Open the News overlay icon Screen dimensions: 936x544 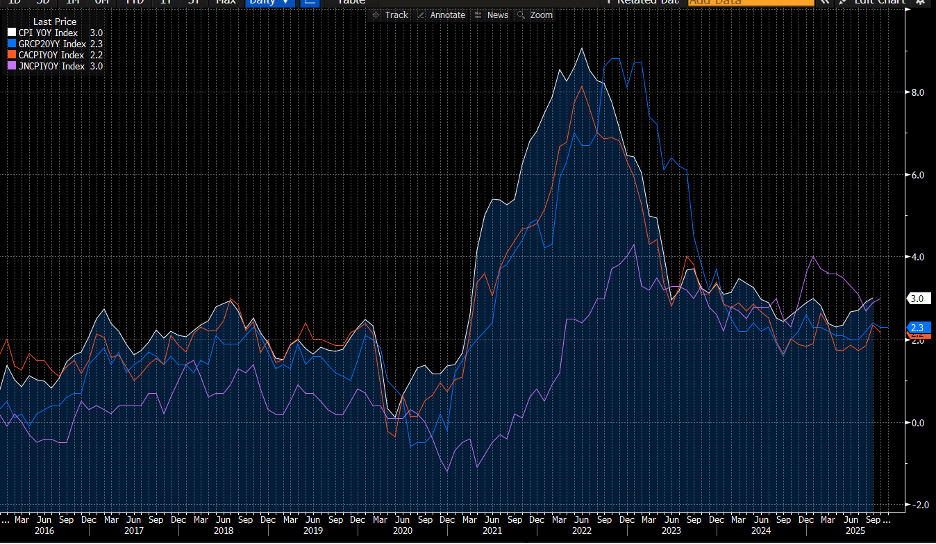click(x=479, y=15)
